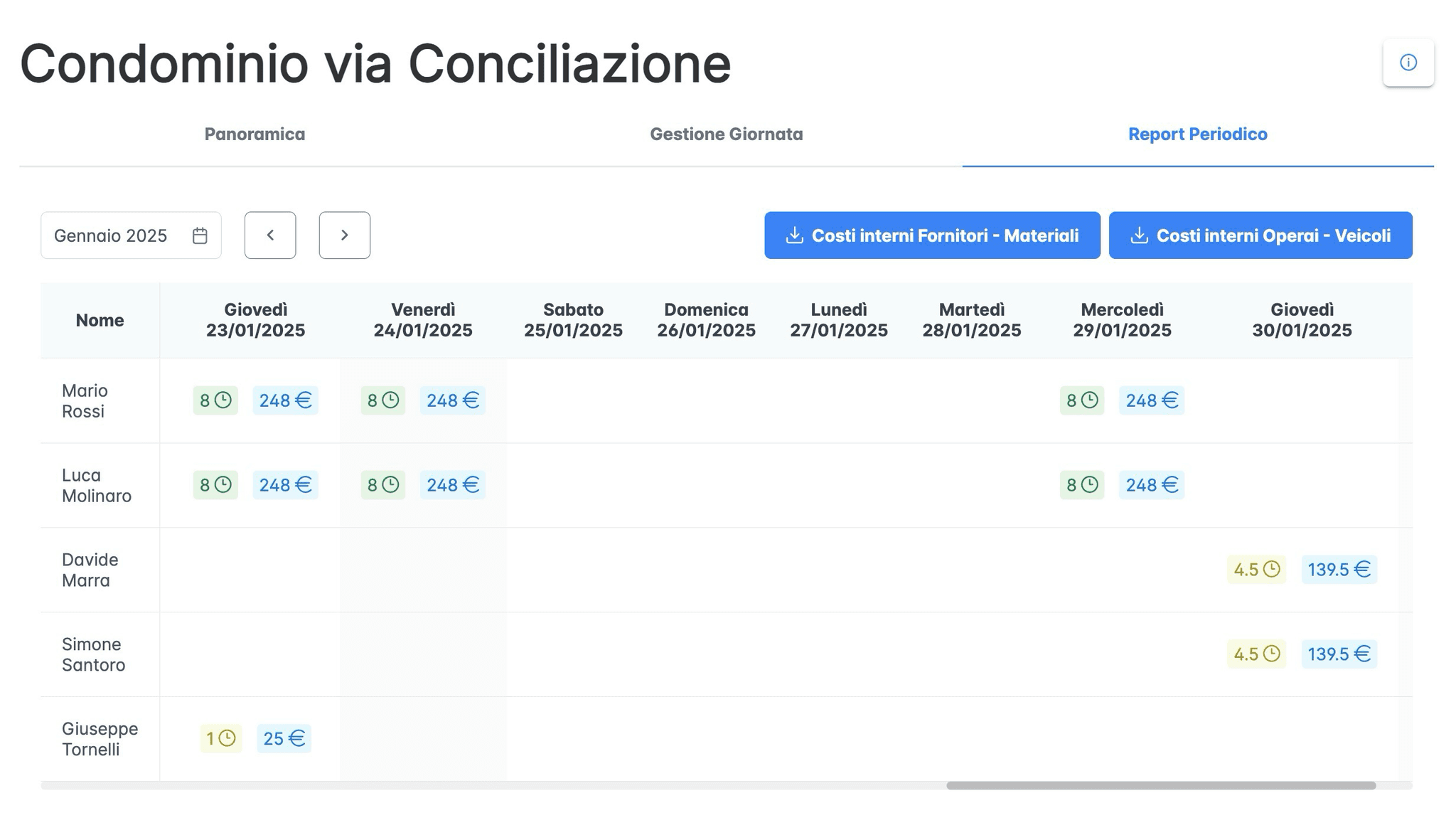The image size is (1456, 830).
Task: Click the horizontal table scrollbar thumb
Action: pyautogui.click(x=1160, y=786)
